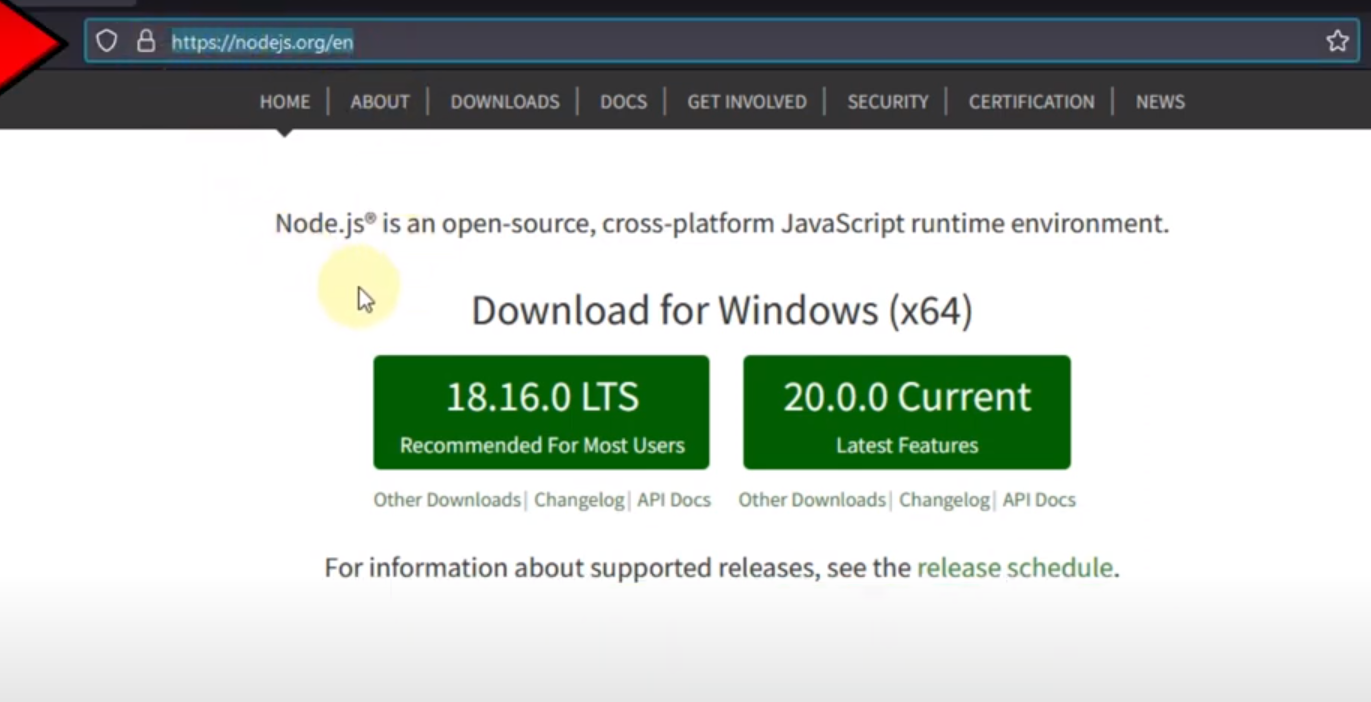Image resolution: width=1371 pixels, height=702 pixels.
Task: Download the 20.0.0 Current version
Action: (907, 412)
